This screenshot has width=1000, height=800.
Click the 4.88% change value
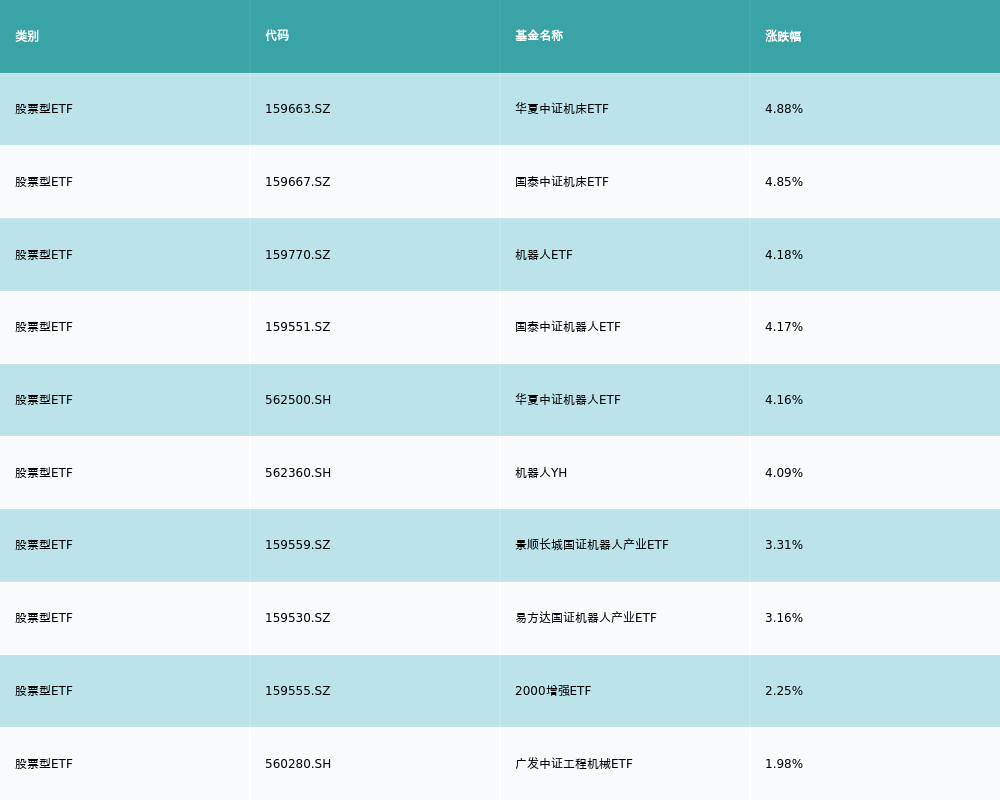coord(783,109)
